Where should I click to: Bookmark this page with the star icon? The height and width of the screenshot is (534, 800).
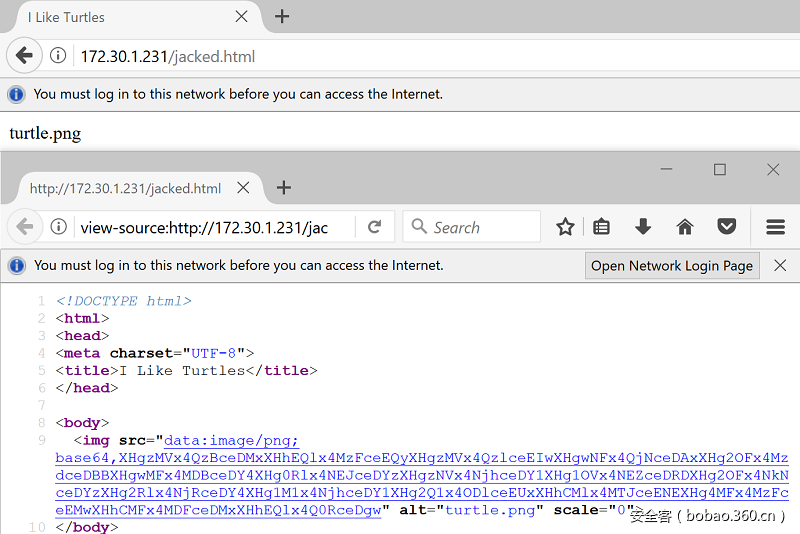click(565, 227)
